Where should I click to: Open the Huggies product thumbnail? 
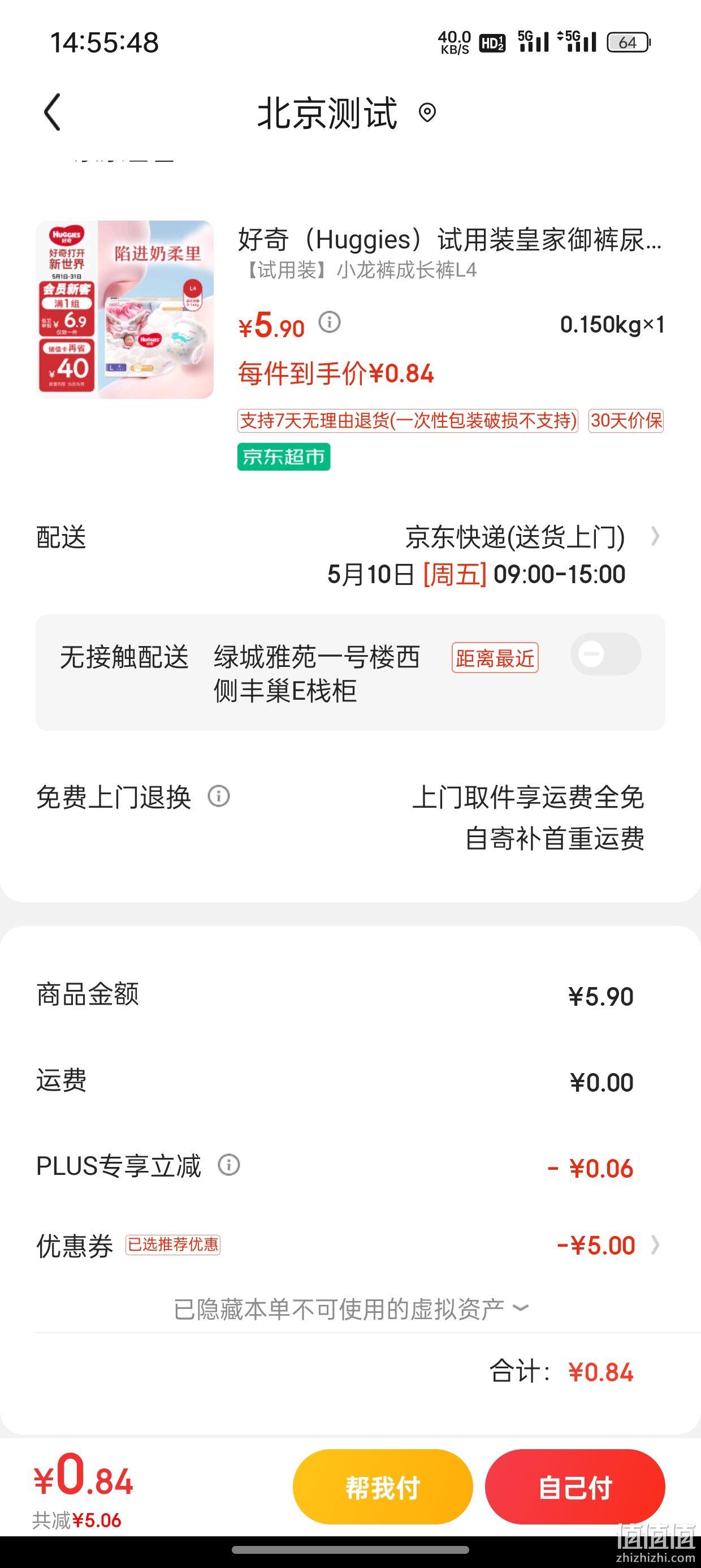[125, 309]
